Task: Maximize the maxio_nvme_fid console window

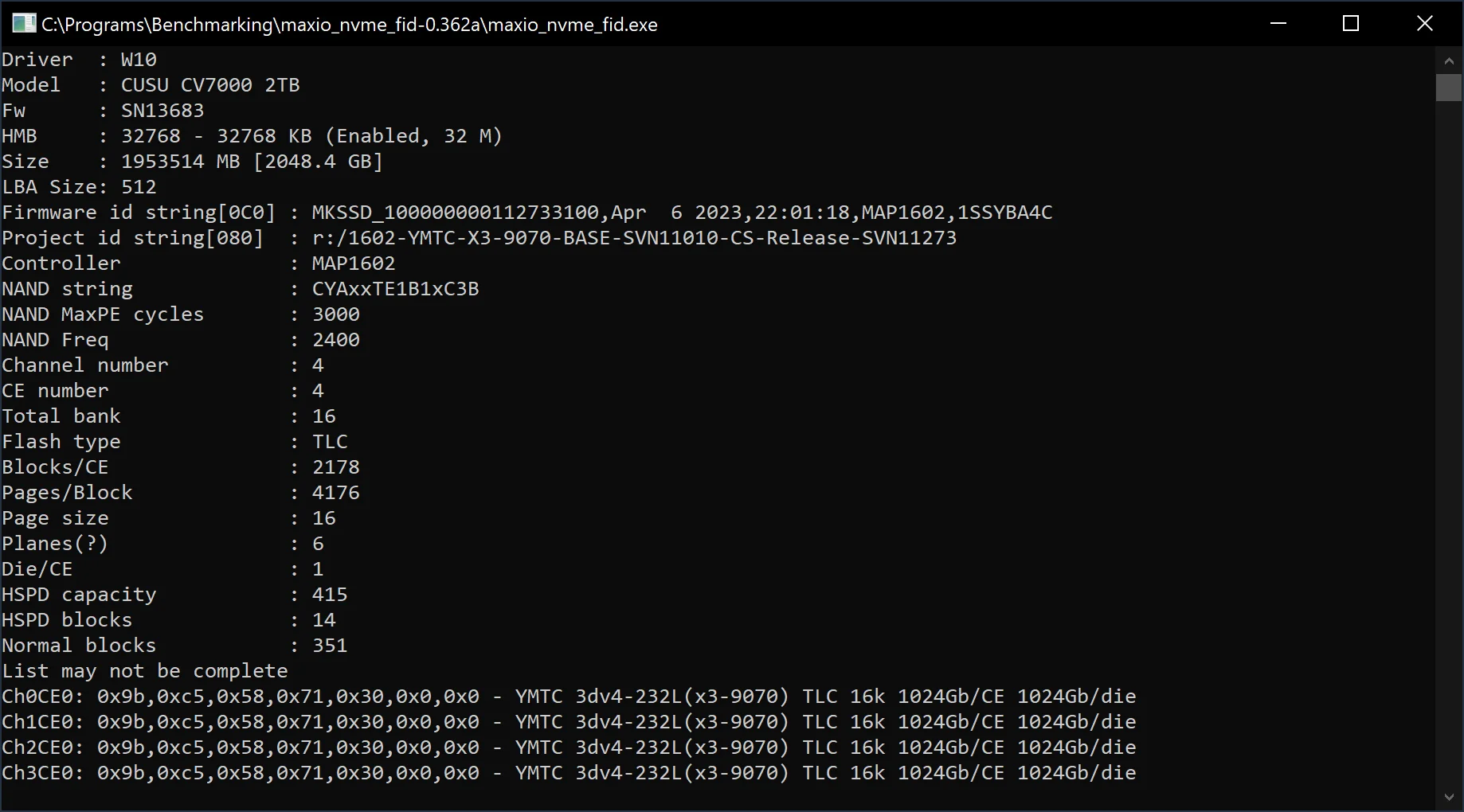Action: click(1351, 24)
